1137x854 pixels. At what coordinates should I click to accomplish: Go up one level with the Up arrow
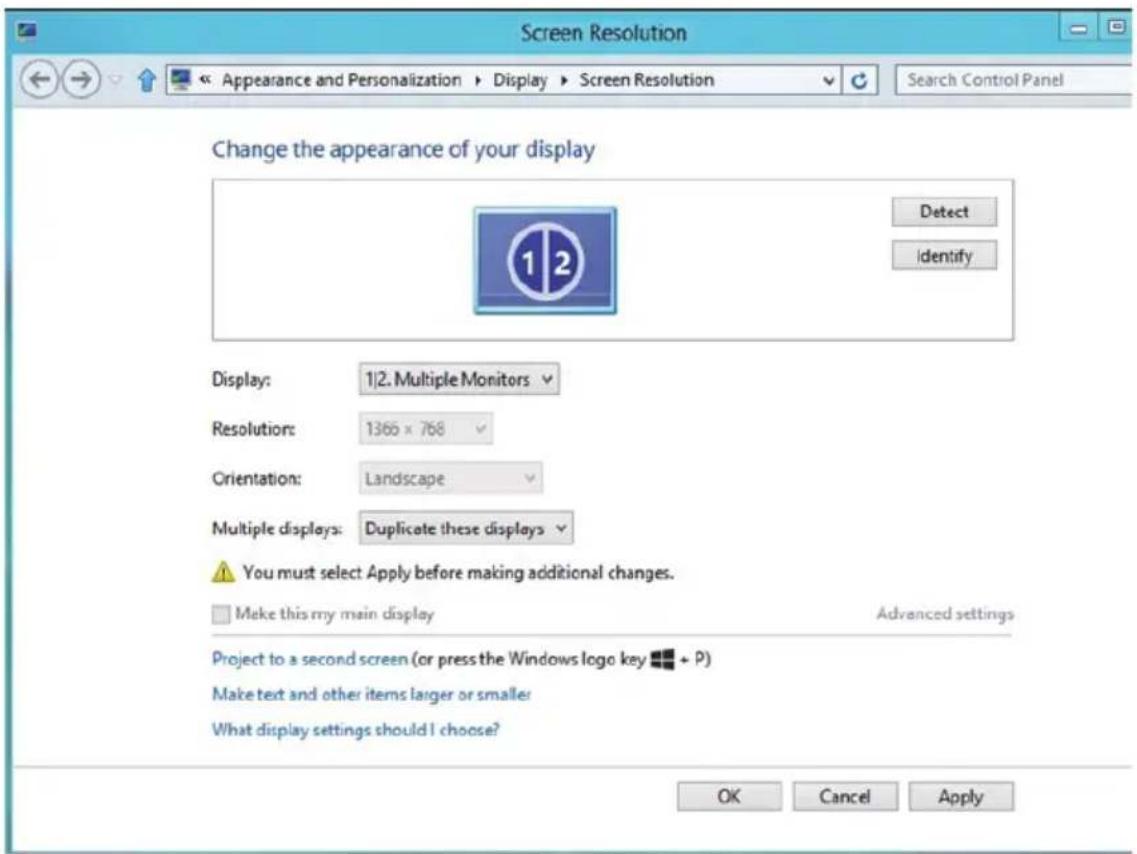146,80
